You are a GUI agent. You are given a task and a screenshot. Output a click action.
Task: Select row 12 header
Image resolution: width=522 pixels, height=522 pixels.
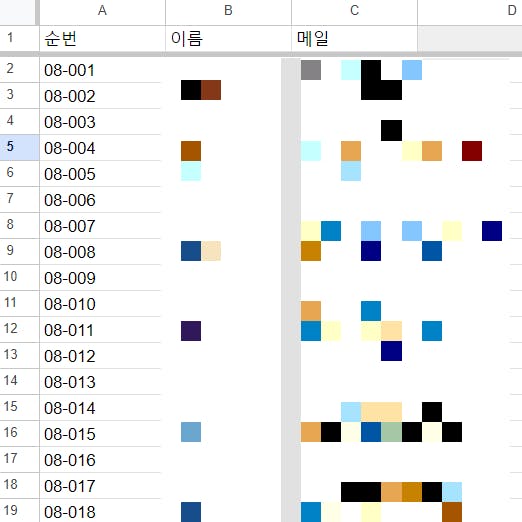[19, 329]
